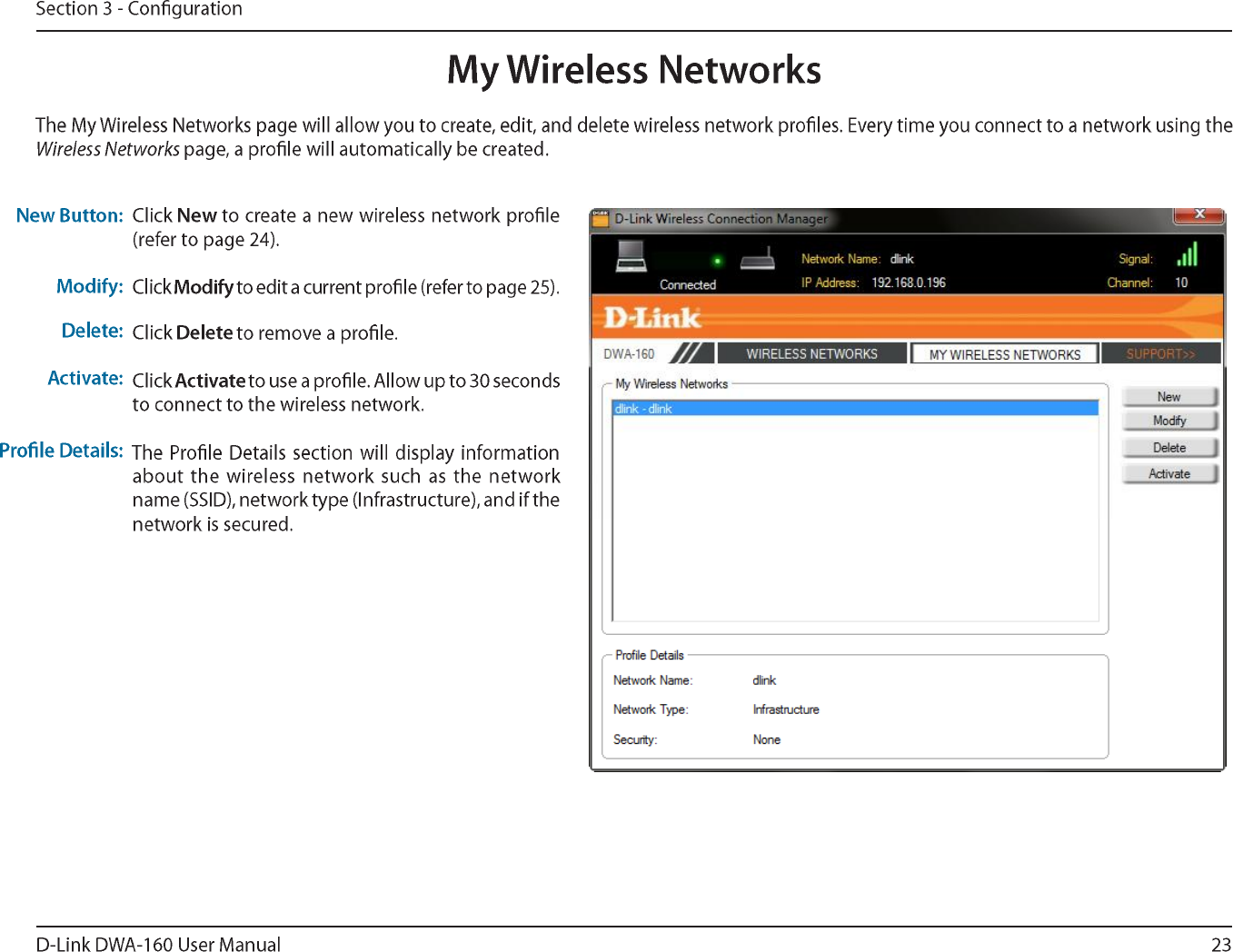Click the window title 'D-Link Wireless Connection Manager'
The width and height of the screenshot is (1233, 952).
(721, 219)
